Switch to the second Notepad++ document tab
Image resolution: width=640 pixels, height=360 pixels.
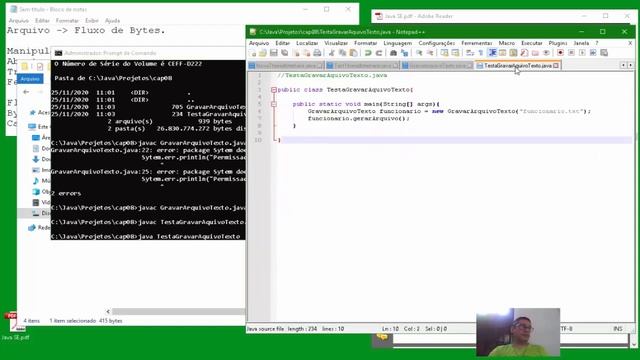coord(362,66)
